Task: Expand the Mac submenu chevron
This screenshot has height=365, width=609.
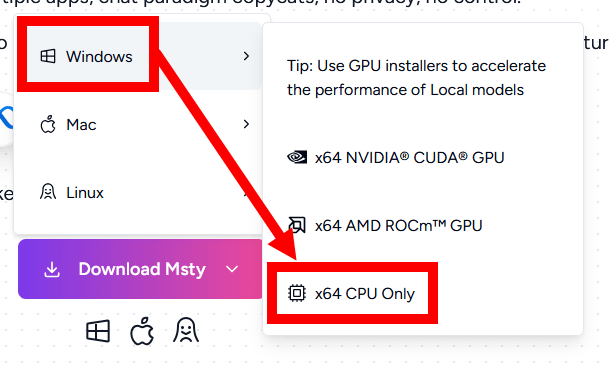Action: pyautogui.click(x=246, y=124)
